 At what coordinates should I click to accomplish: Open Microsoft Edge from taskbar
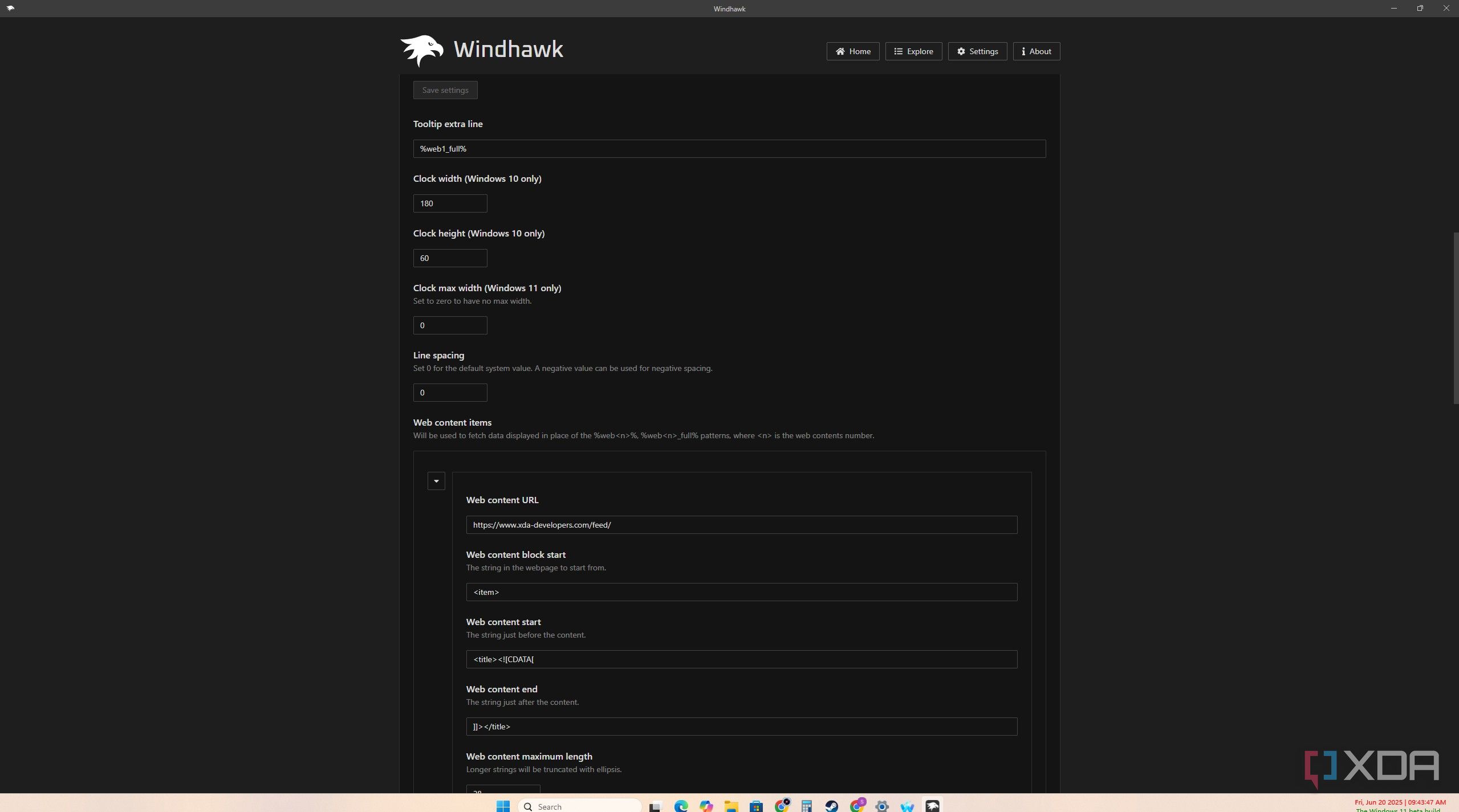(x=681, y=806)
